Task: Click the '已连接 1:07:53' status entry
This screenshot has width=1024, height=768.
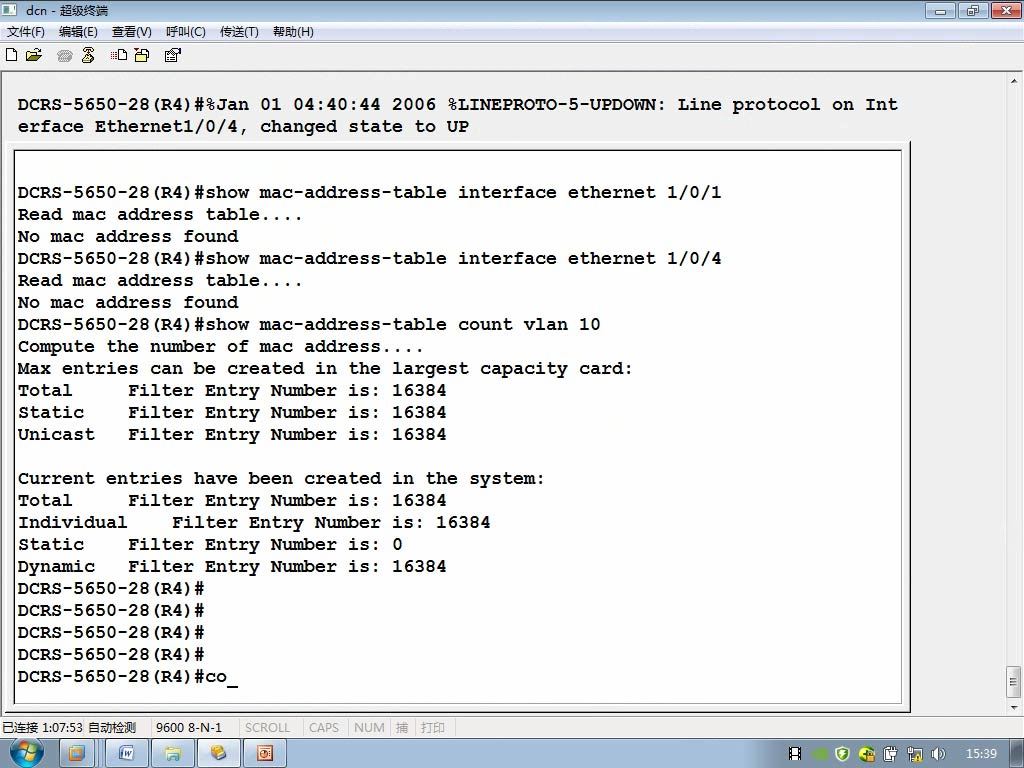Action: point(42,728)
